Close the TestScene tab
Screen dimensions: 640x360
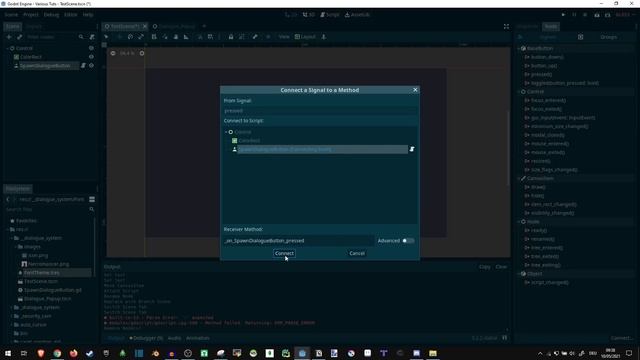point(144,27)
